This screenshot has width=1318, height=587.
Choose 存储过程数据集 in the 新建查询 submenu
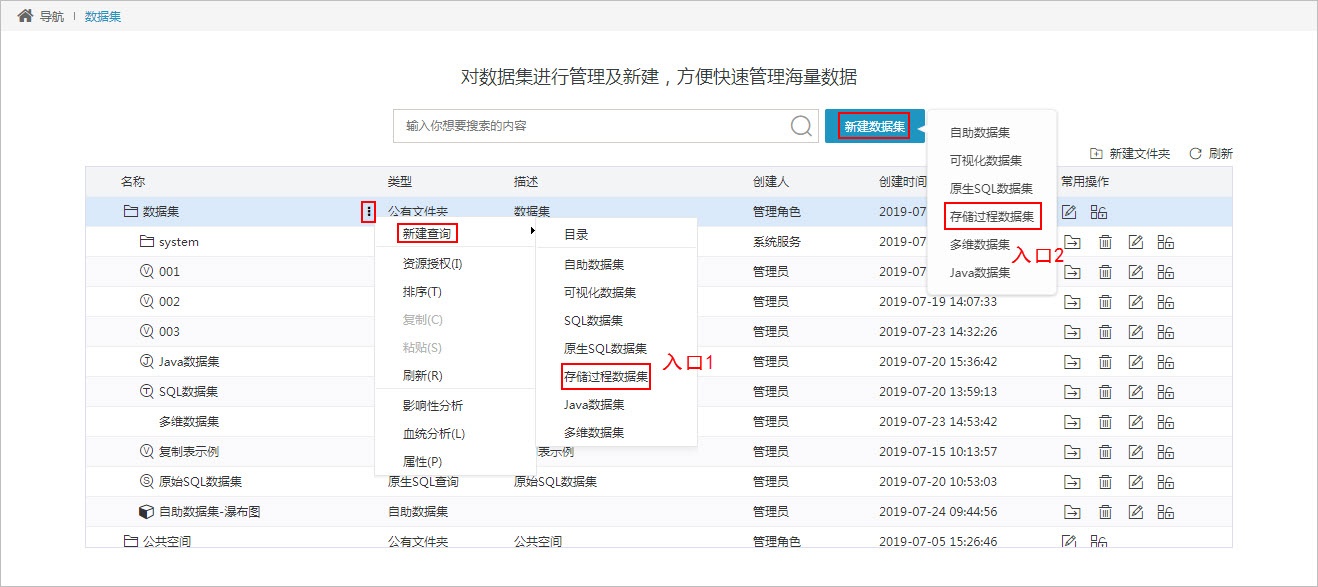pyautogui.click(x=606, y=377)
